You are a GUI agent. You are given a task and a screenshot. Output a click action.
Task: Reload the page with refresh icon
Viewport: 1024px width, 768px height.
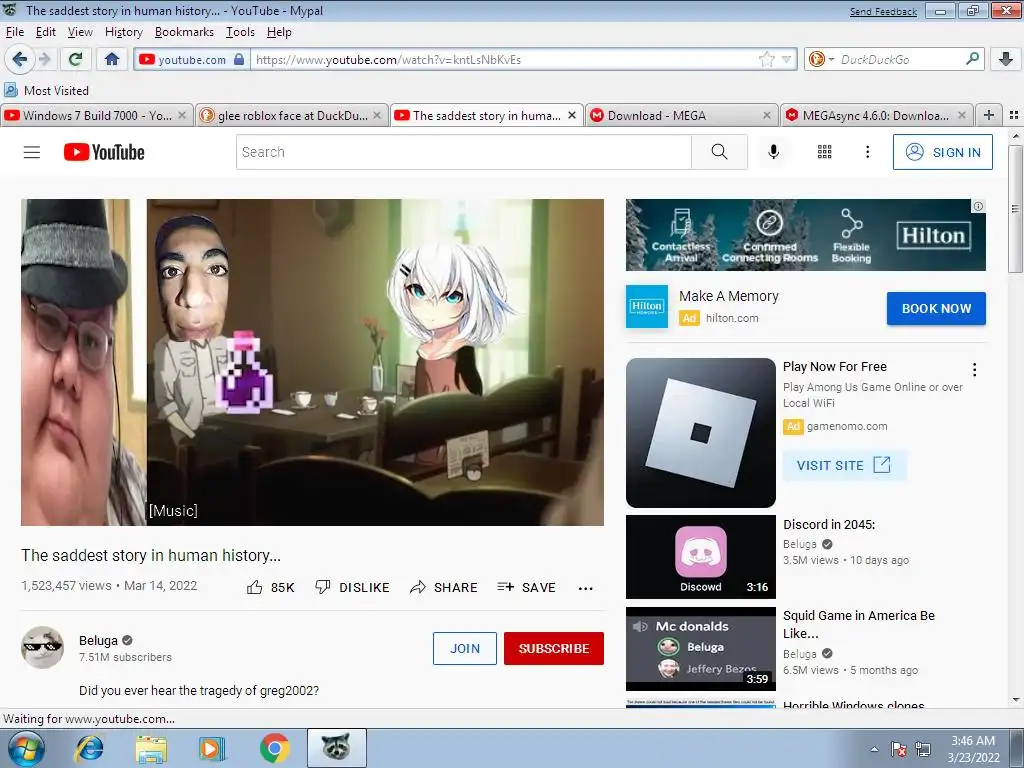(75, 59)
